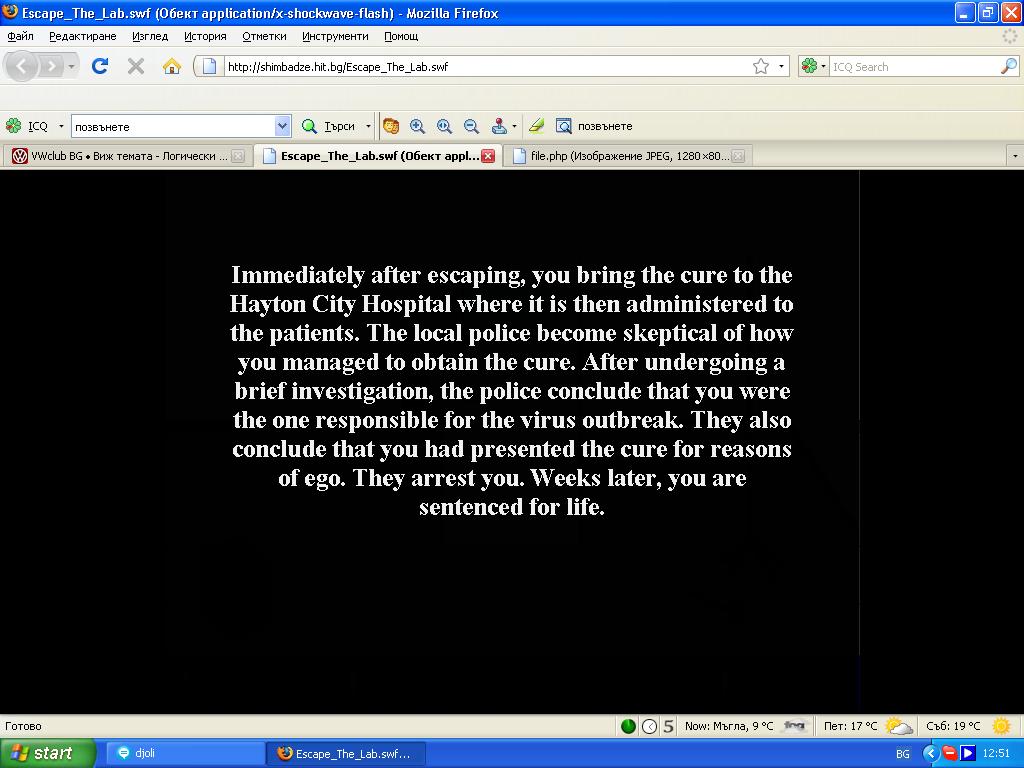Click the ICQ toolbar flower logo
The width and height of the screenshot is (1024, 768).
(14, 126)
